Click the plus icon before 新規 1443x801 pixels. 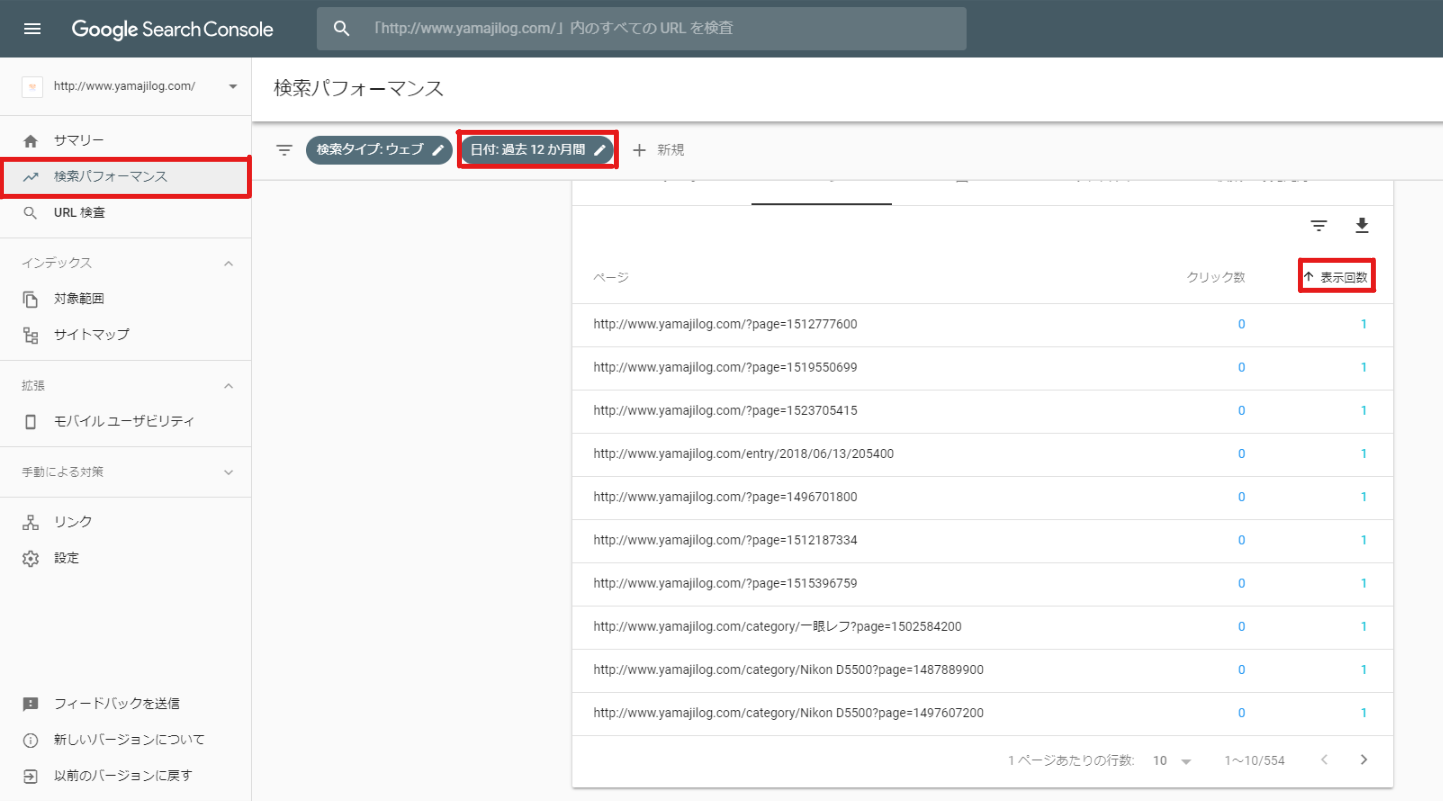(640, 150)
